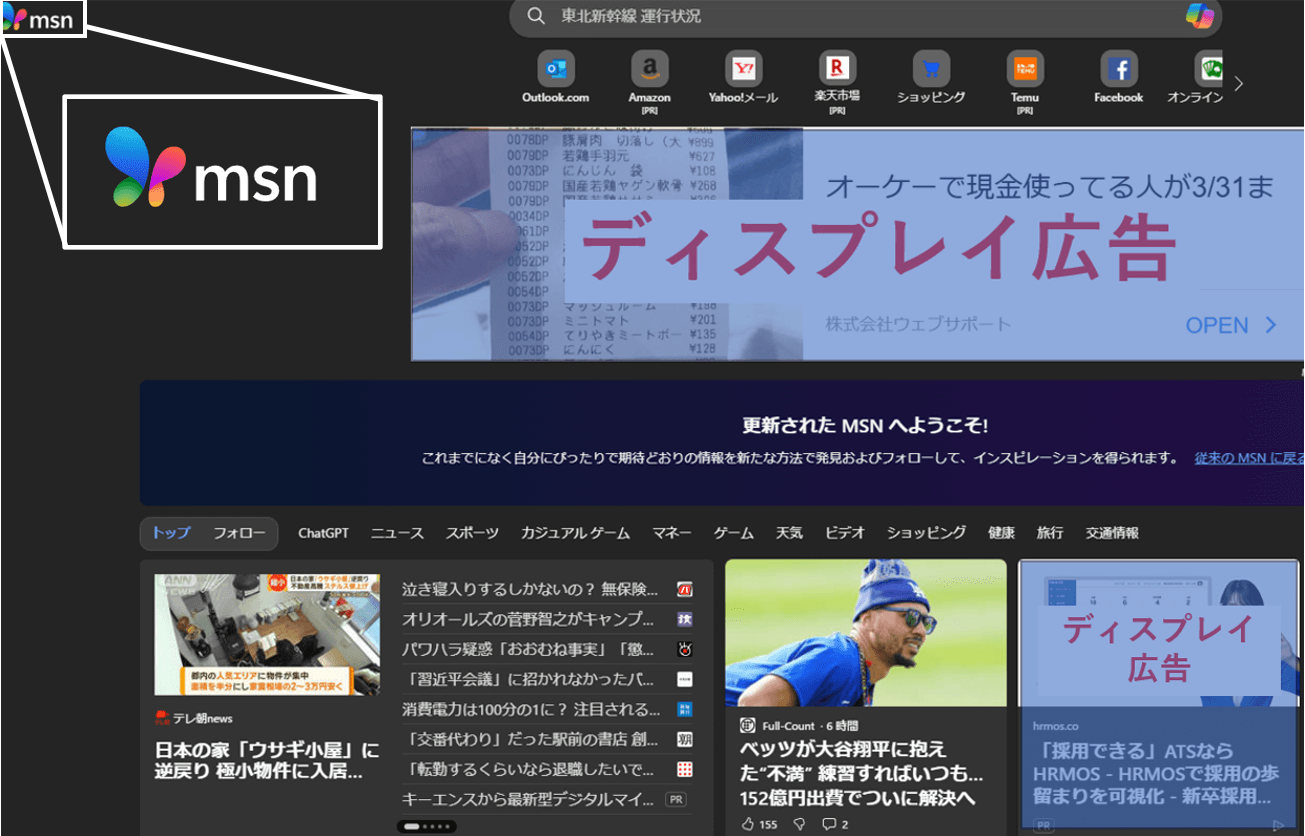This screenshot has width=1305, height=836.
Task: Open the ベッツが大谷翔平に抱えた"不満" article
Action: point(861,773)
